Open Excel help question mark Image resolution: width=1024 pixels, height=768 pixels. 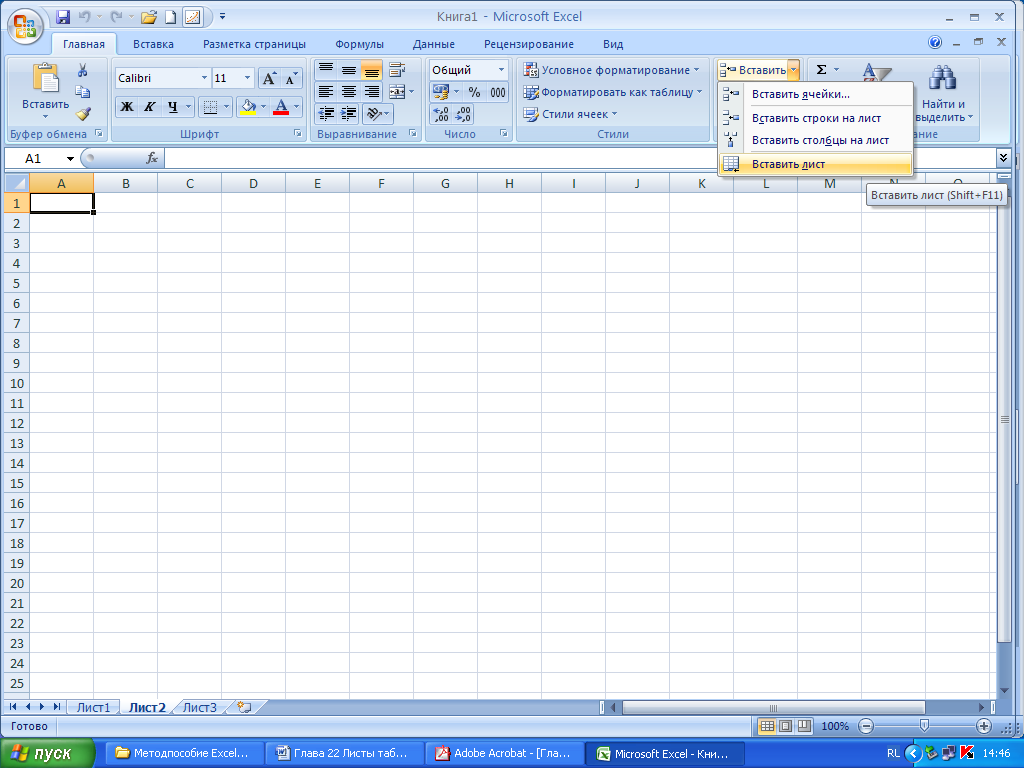click(x=935, y=42)
